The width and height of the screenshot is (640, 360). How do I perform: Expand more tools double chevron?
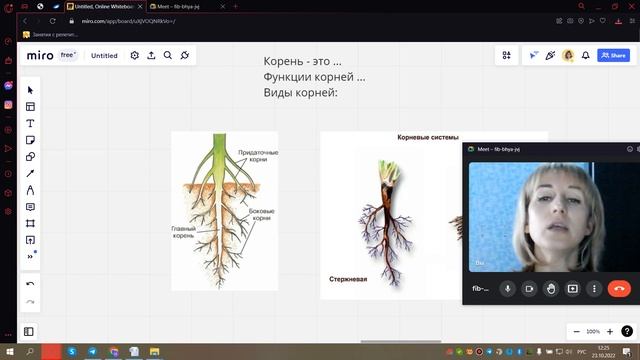click(x=30, y=256)
